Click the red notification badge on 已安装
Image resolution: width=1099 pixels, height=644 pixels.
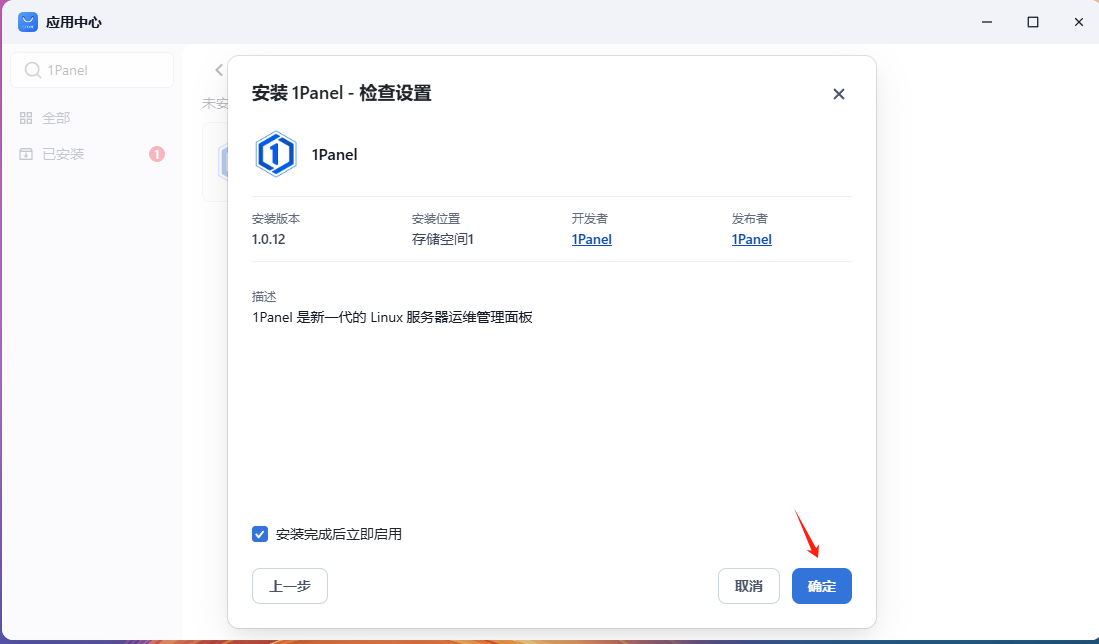coord(157,154)
